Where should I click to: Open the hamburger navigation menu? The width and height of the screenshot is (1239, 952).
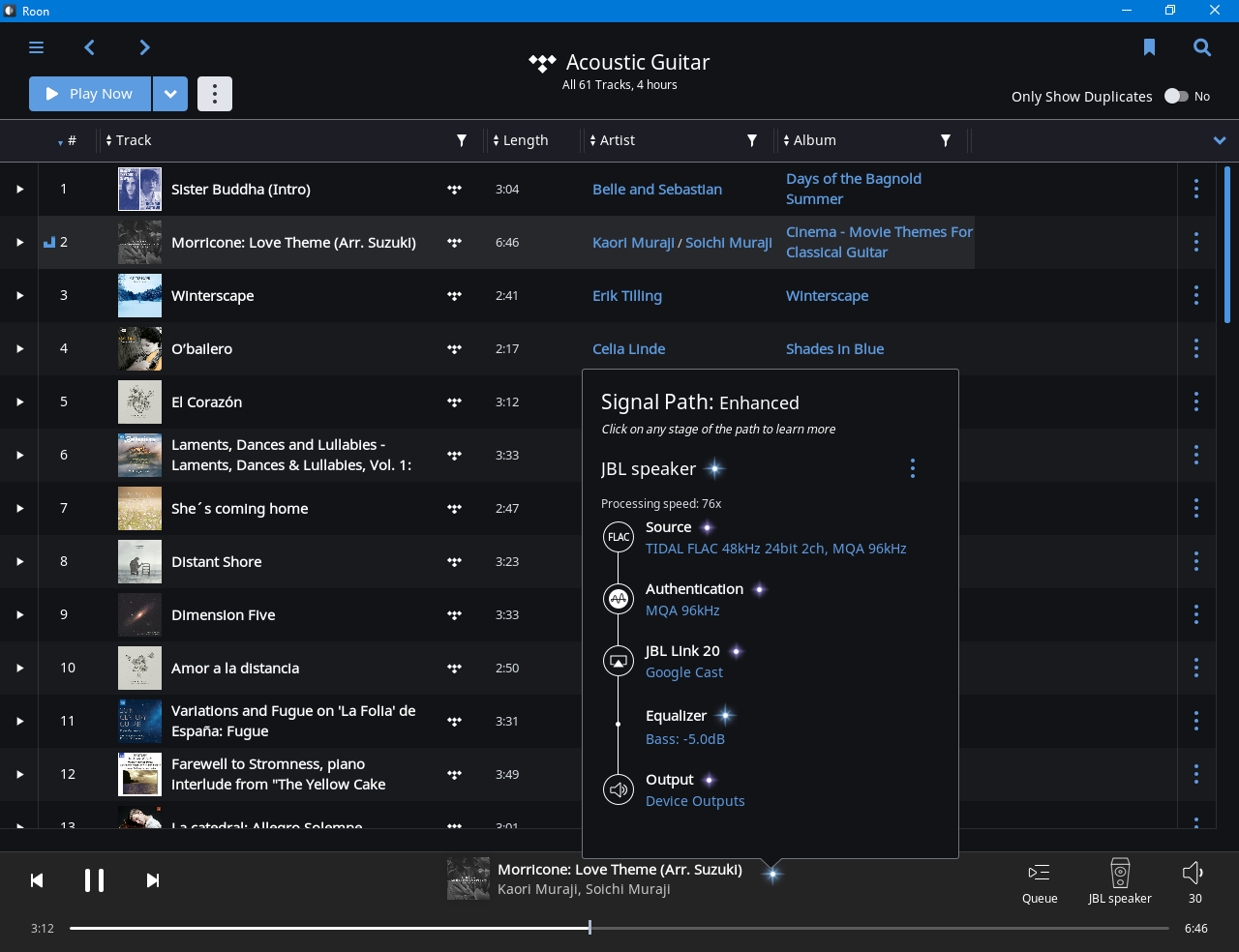[x=37, y=47]
